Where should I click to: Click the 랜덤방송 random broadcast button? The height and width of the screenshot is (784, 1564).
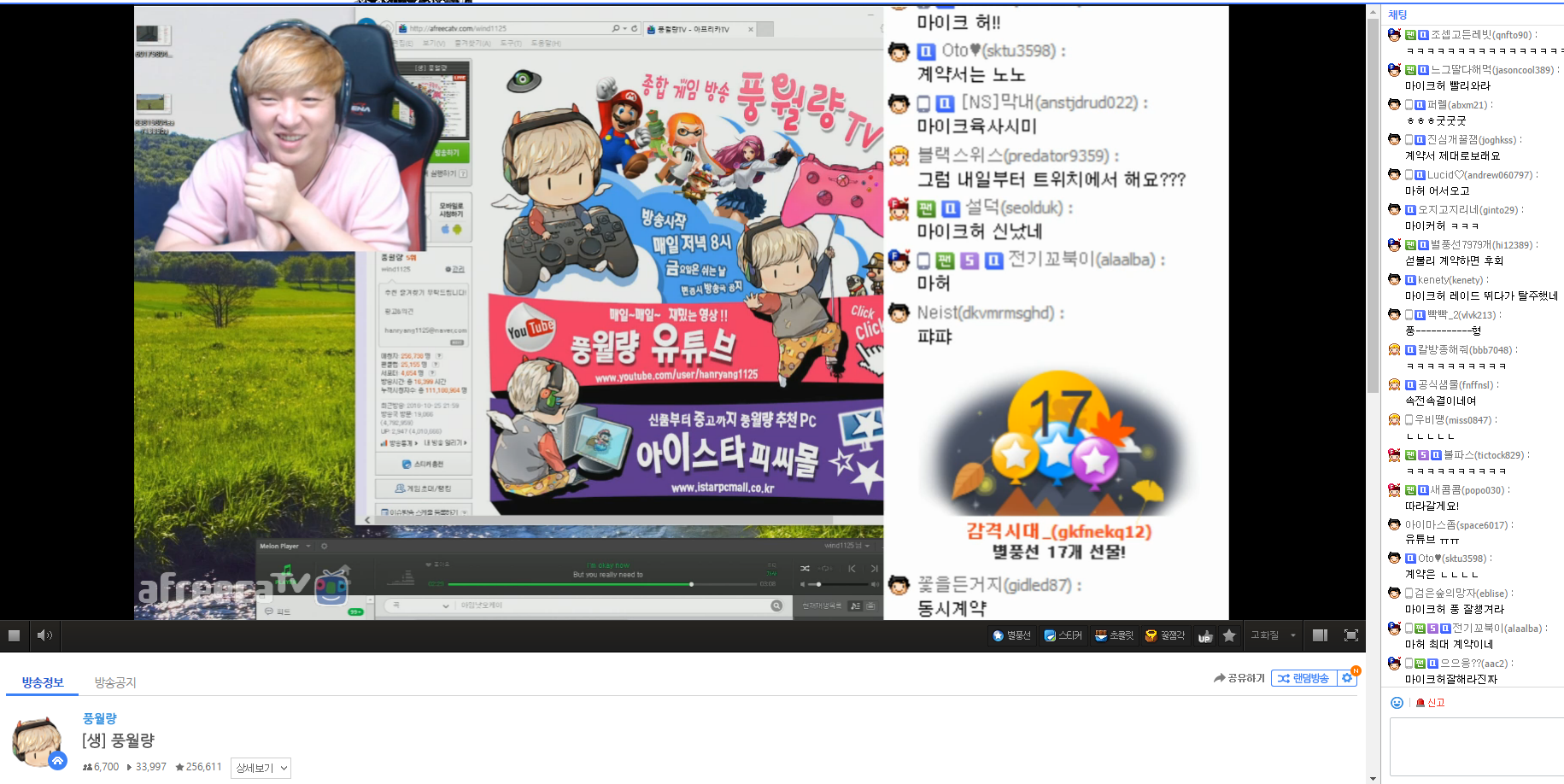[x=1304, y=678]
